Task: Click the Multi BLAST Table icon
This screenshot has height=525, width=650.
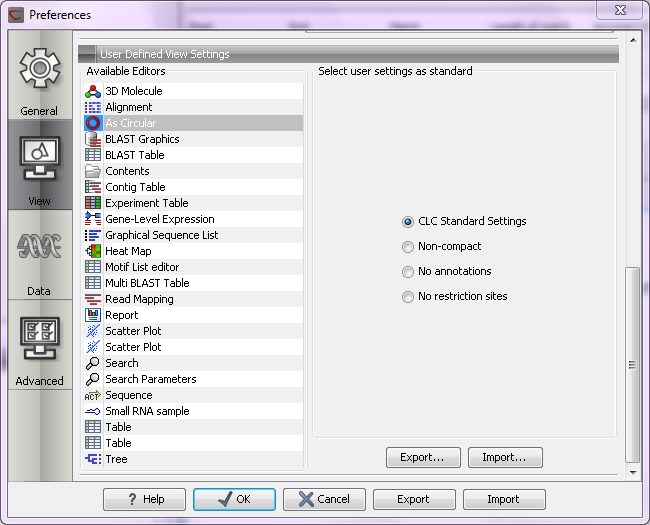Action: (93, 283)
